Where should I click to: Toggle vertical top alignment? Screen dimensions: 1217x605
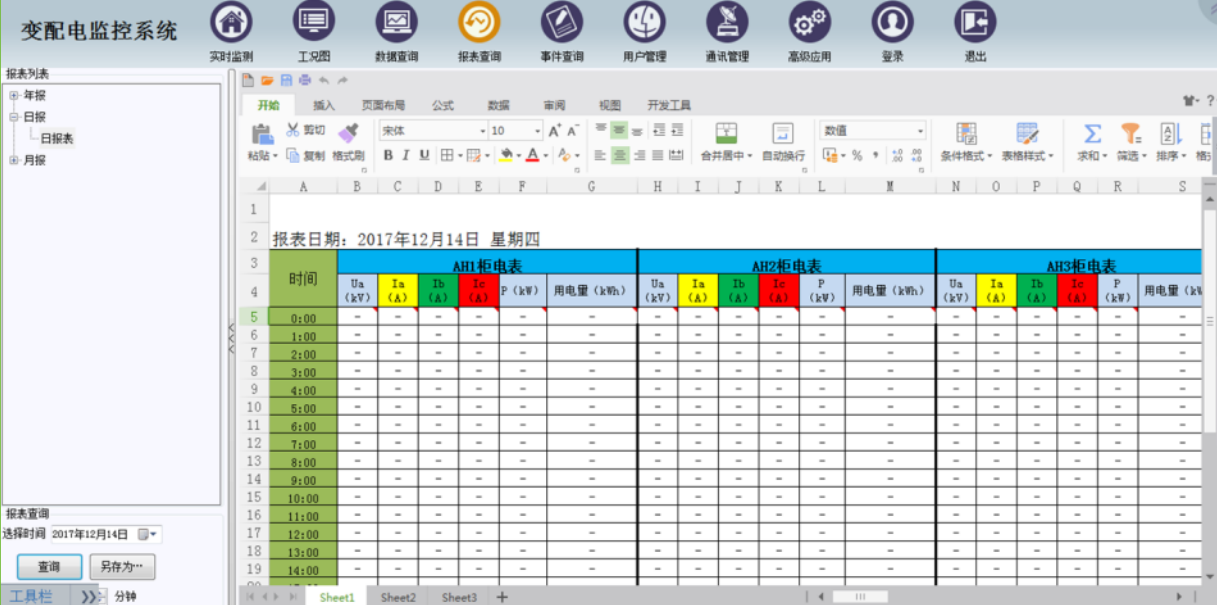click(x=600, y=130)
